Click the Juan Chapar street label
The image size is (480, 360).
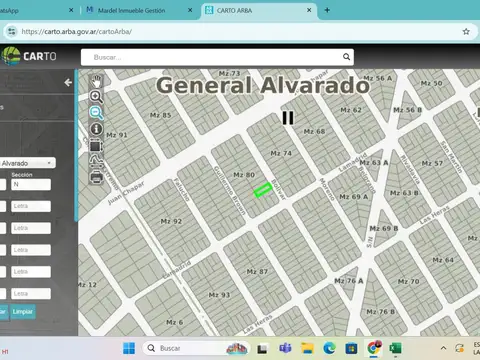pos(126,193)
